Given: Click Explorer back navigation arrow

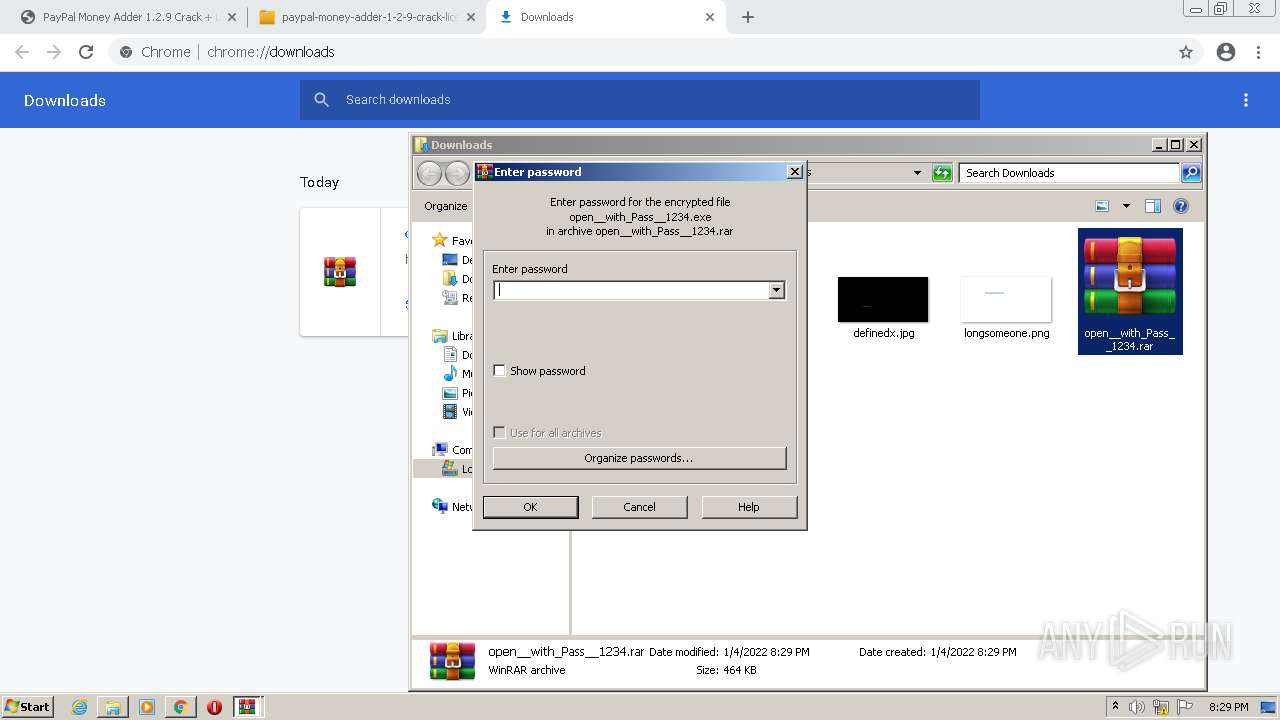Looking at the screenshot, I should pyautogui.click(x=429, y=173).
